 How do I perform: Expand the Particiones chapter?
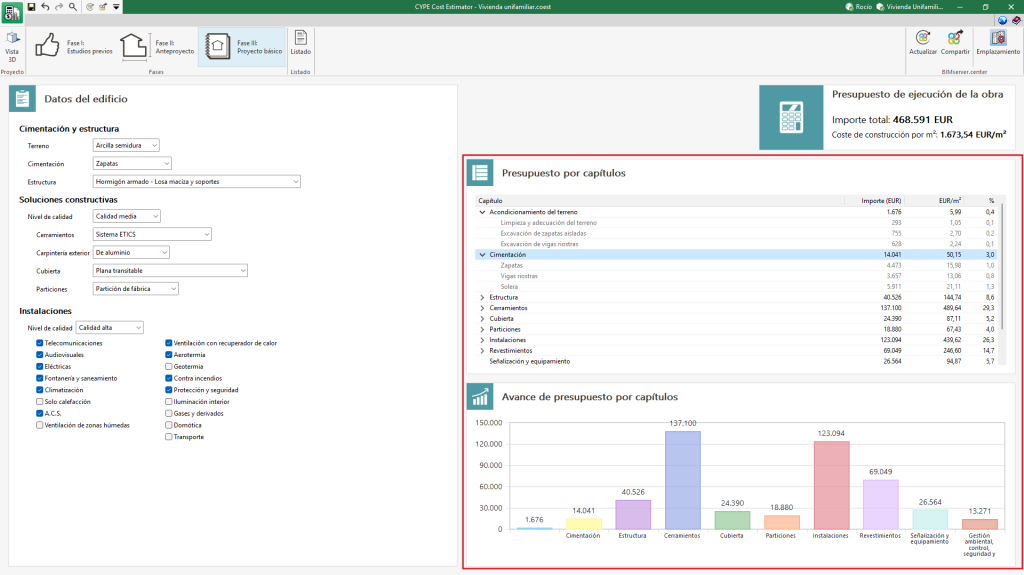[483, 329]
